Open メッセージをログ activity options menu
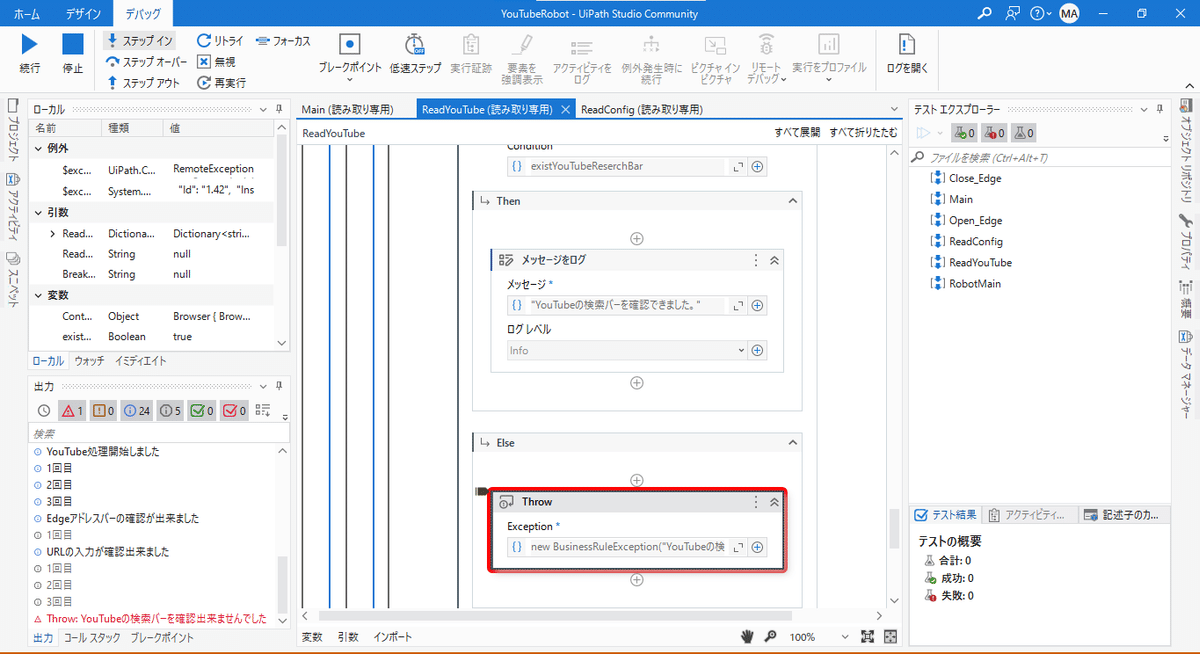Image resolution: width=1200 pixels, height=654 pixels. click(x=756, y=260)
